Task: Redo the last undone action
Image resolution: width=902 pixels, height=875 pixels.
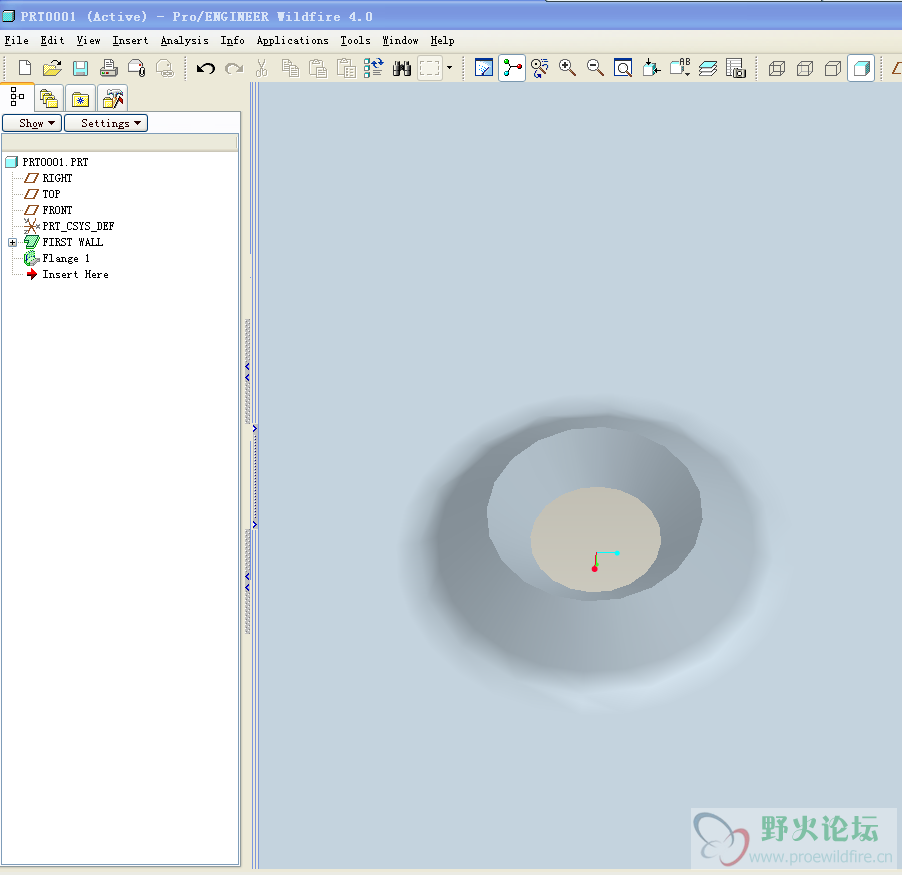Action: coord(234,68)
